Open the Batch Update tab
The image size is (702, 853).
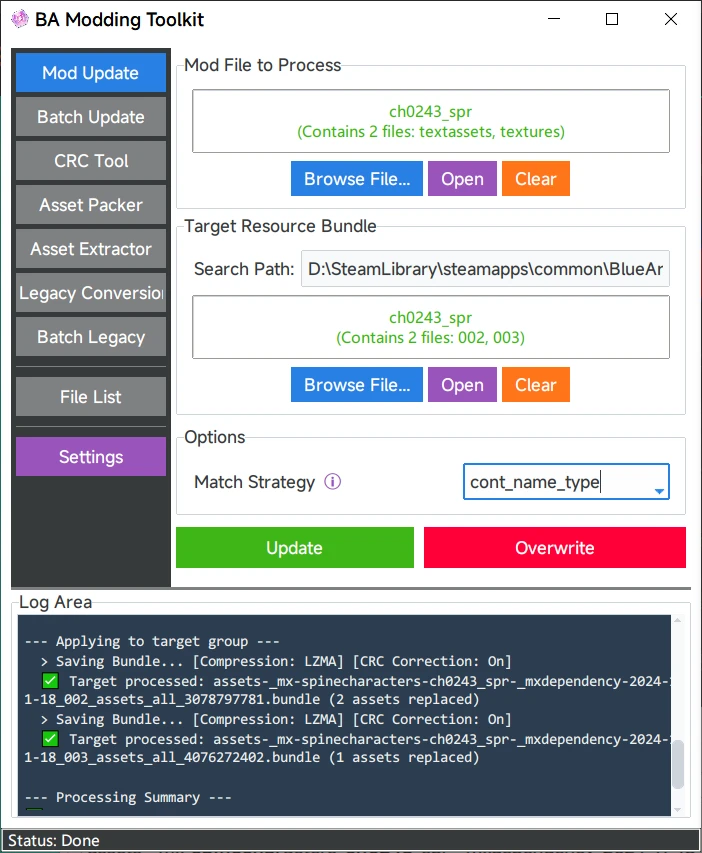pos(91,117)
